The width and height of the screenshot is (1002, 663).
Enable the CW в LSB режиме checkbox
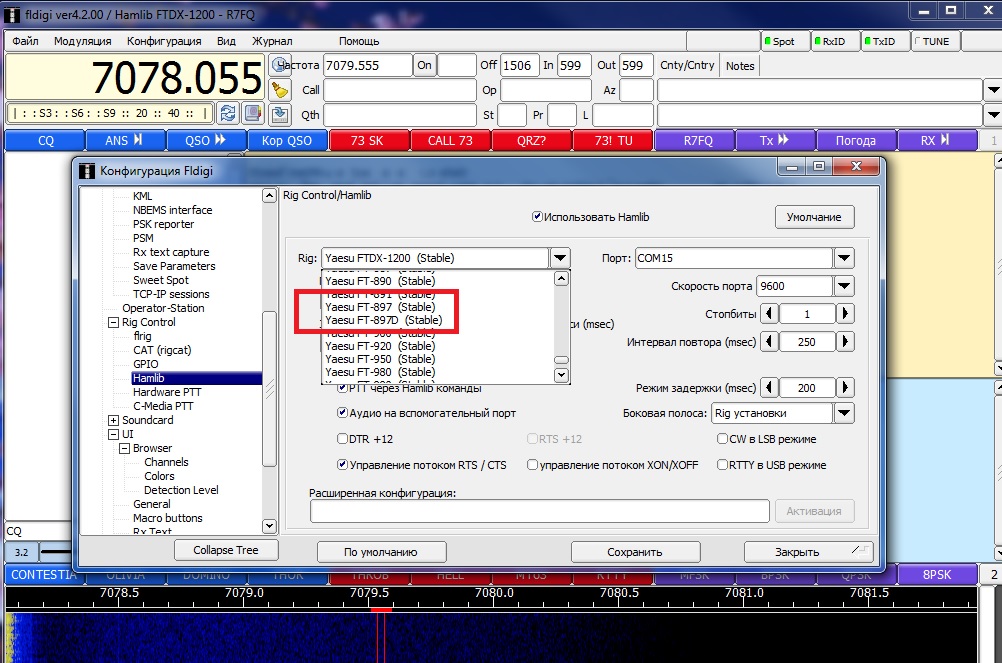(x=723, y=439)
